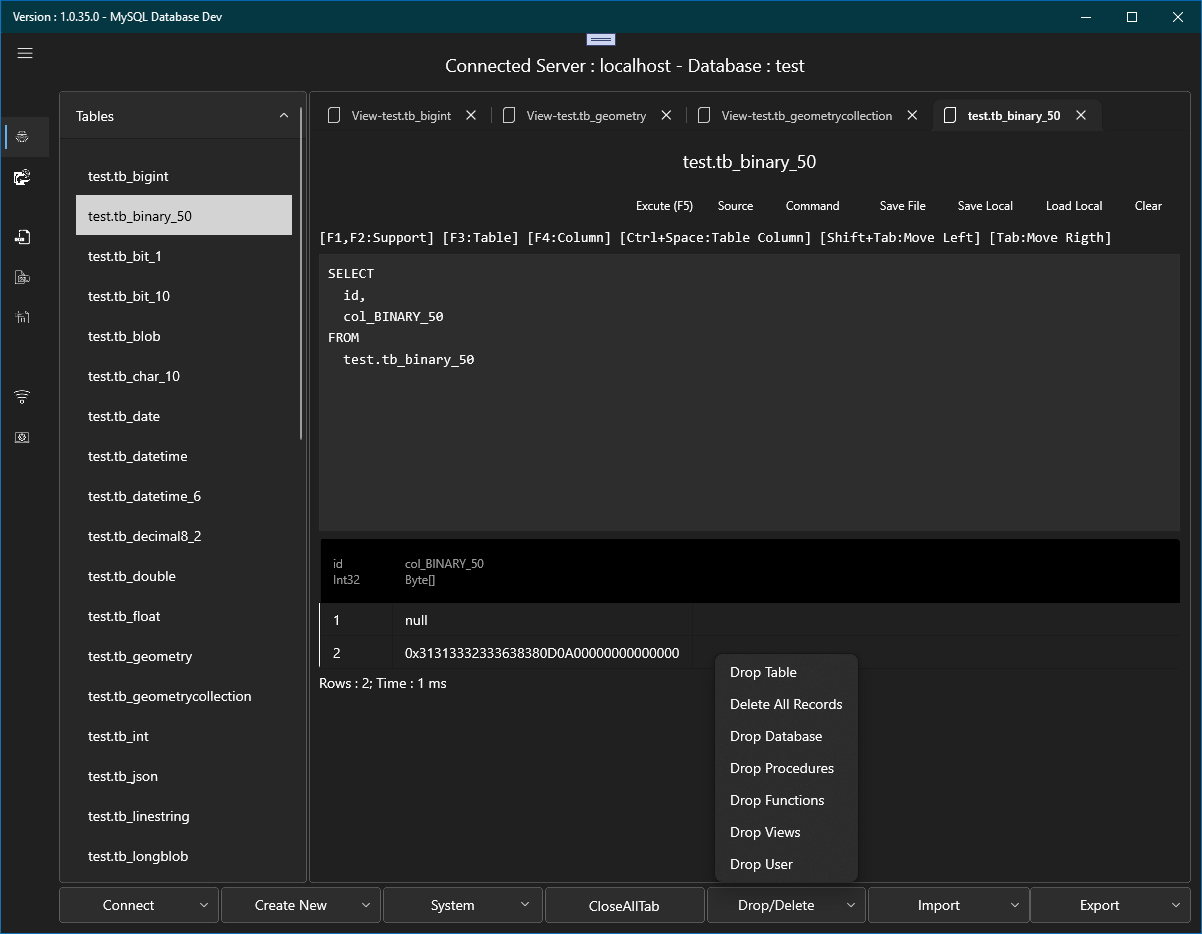The image size is (1202, 934).
Task: Select test.tb_json table
Action: coord(184,776)
